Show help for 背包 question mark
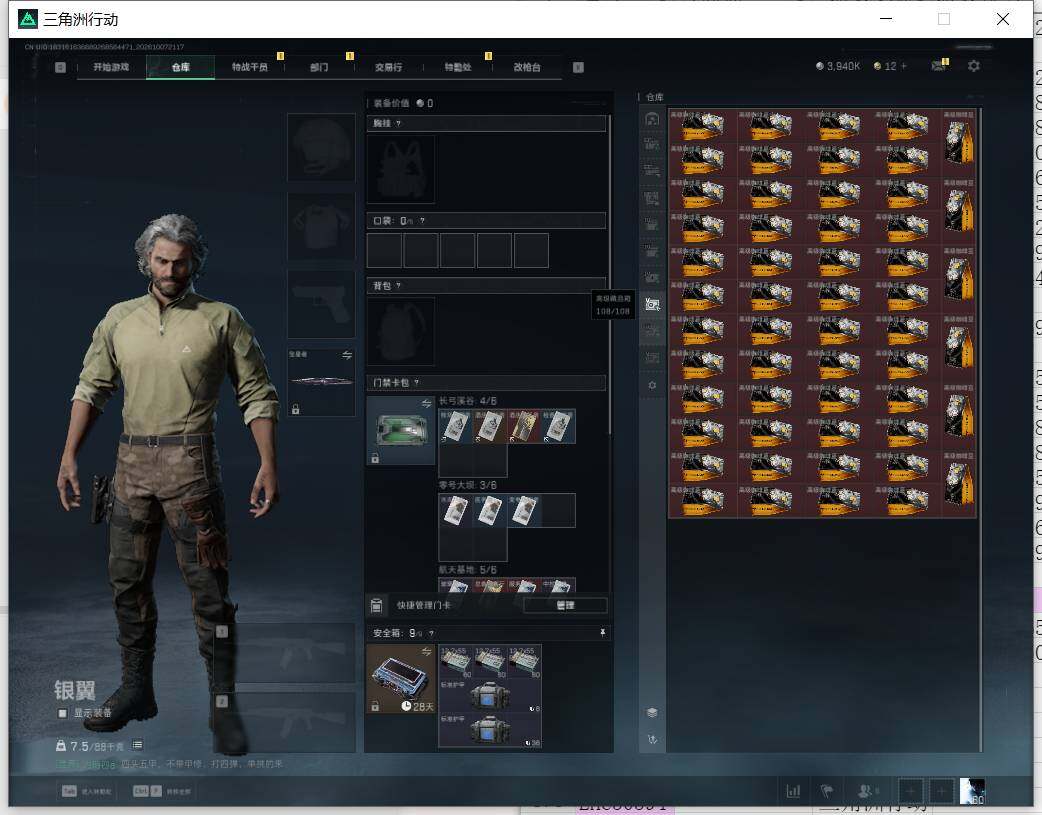This screenshot has width=1042, height=815. tap(398, 286)
